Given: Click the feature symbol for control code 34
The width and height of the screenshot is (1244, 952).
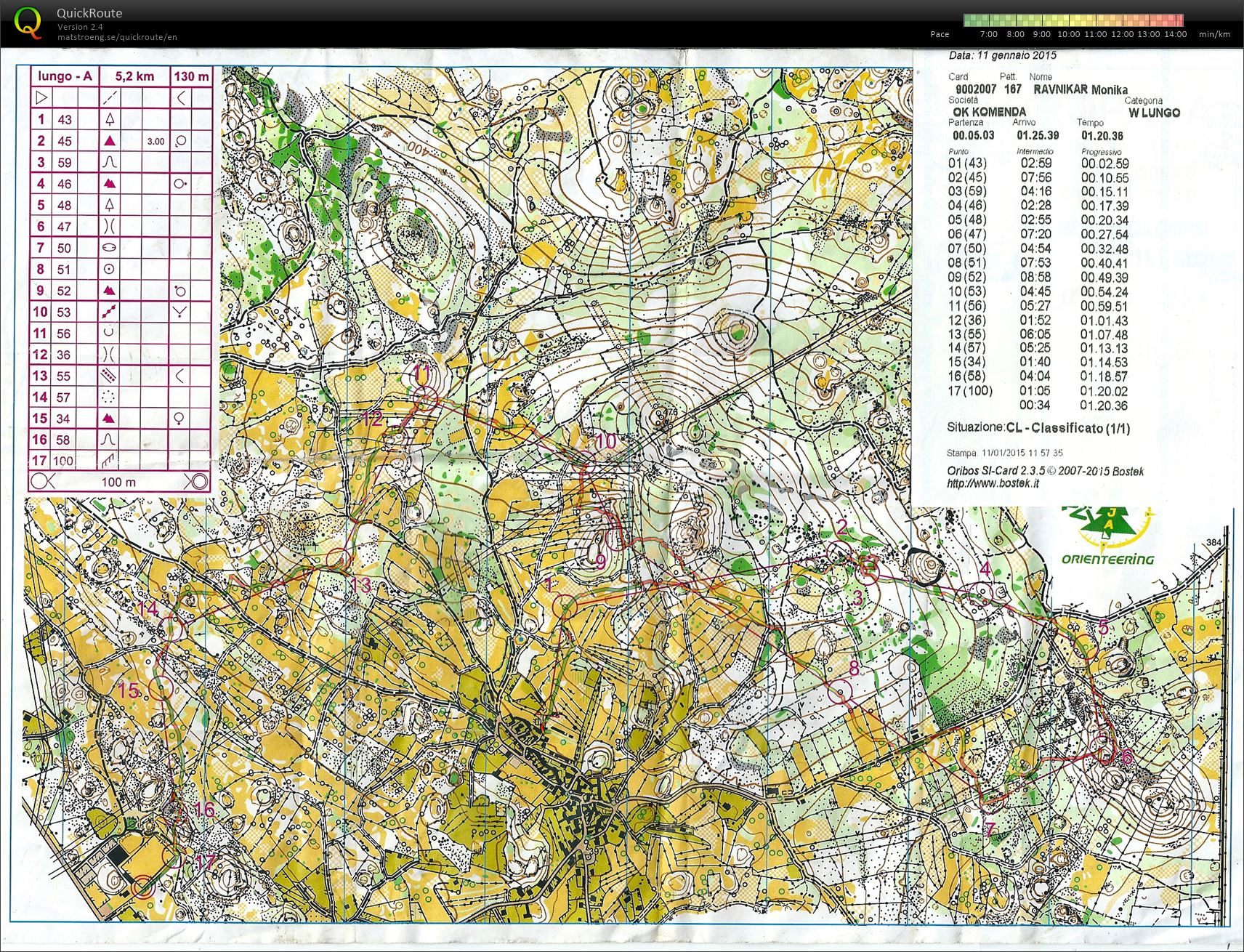Looking at the screenshot, I should (x=109, y=418).
